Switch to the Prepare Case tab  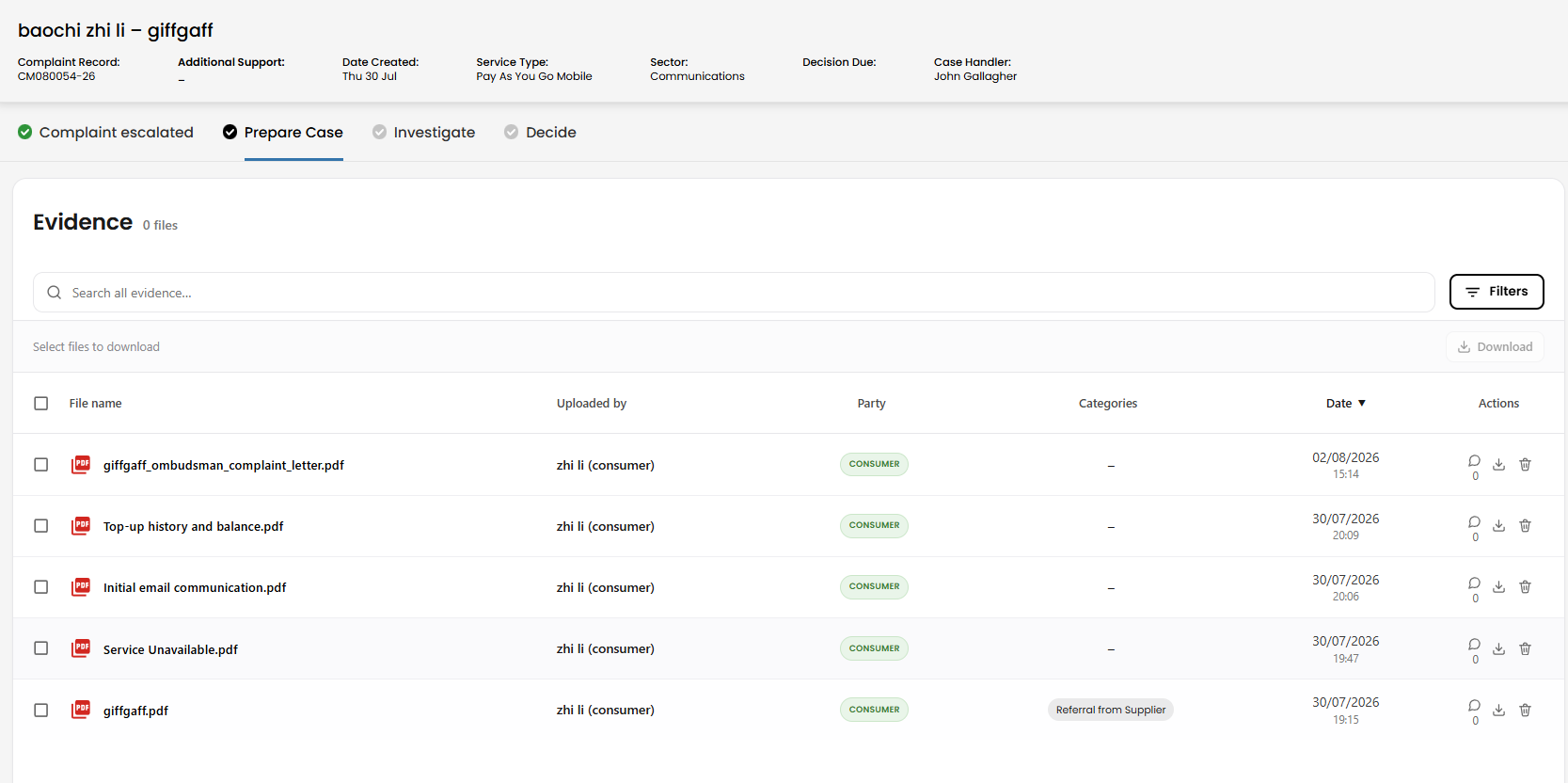pos(282,133)
